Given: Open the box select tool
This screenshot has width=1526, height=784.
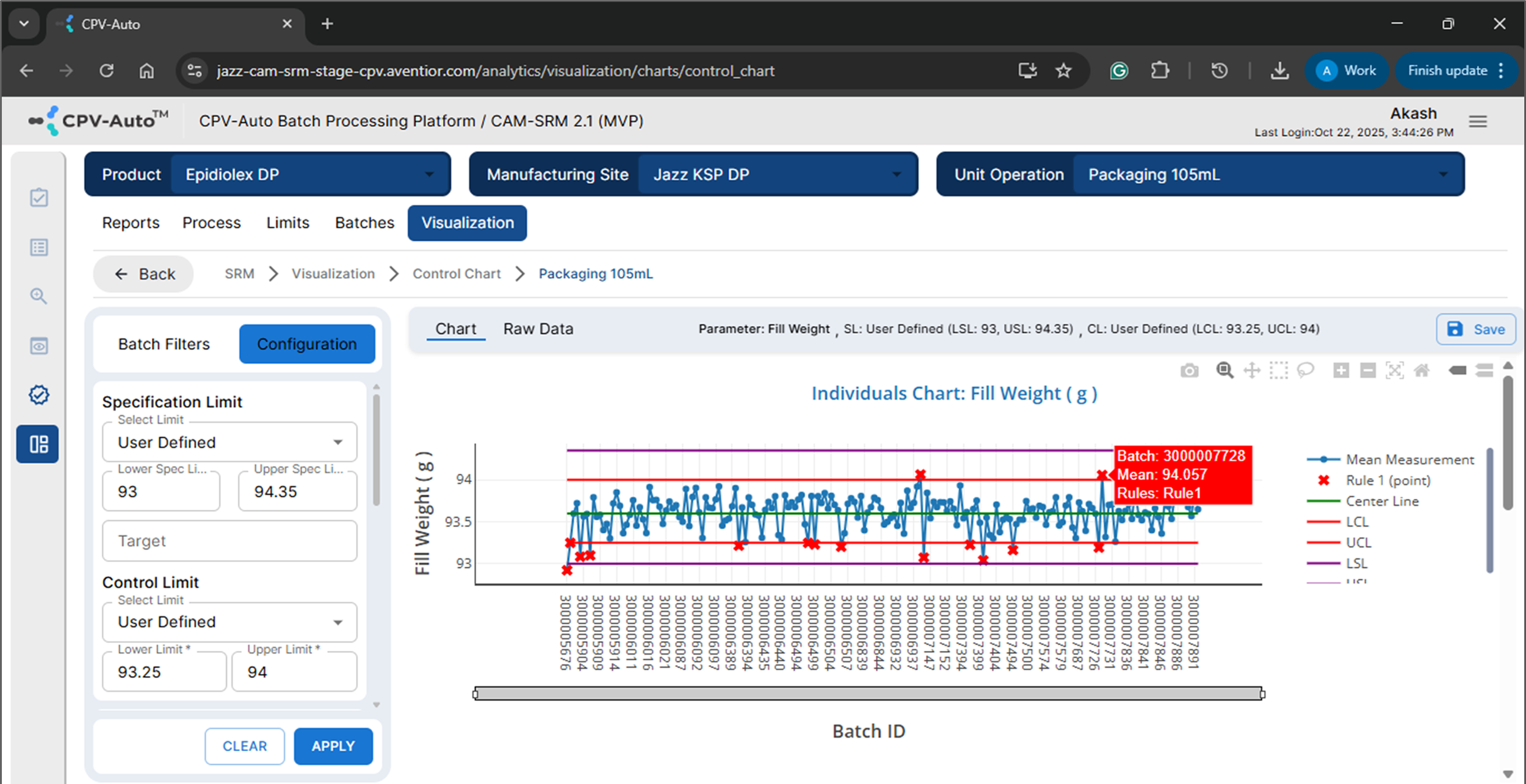Looking at the screenshot, I should 1279,370.
